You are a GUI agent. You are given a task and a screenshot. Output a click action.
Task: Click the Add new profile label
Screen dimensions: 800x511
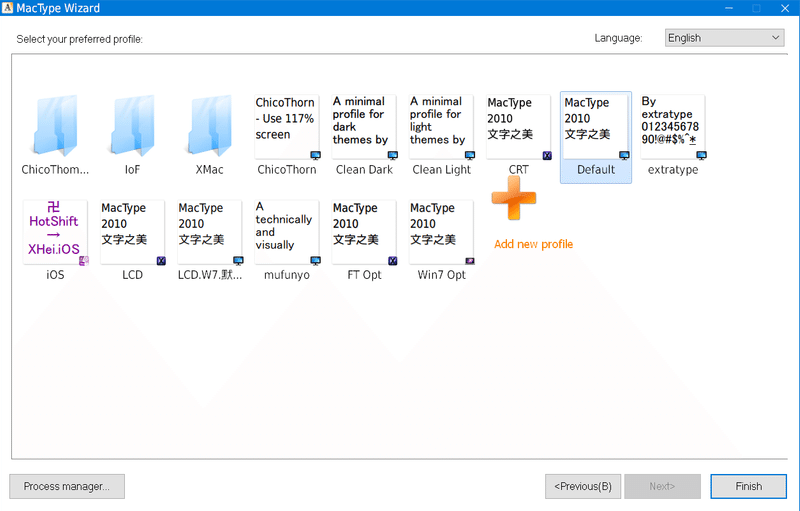pos(533,244)
